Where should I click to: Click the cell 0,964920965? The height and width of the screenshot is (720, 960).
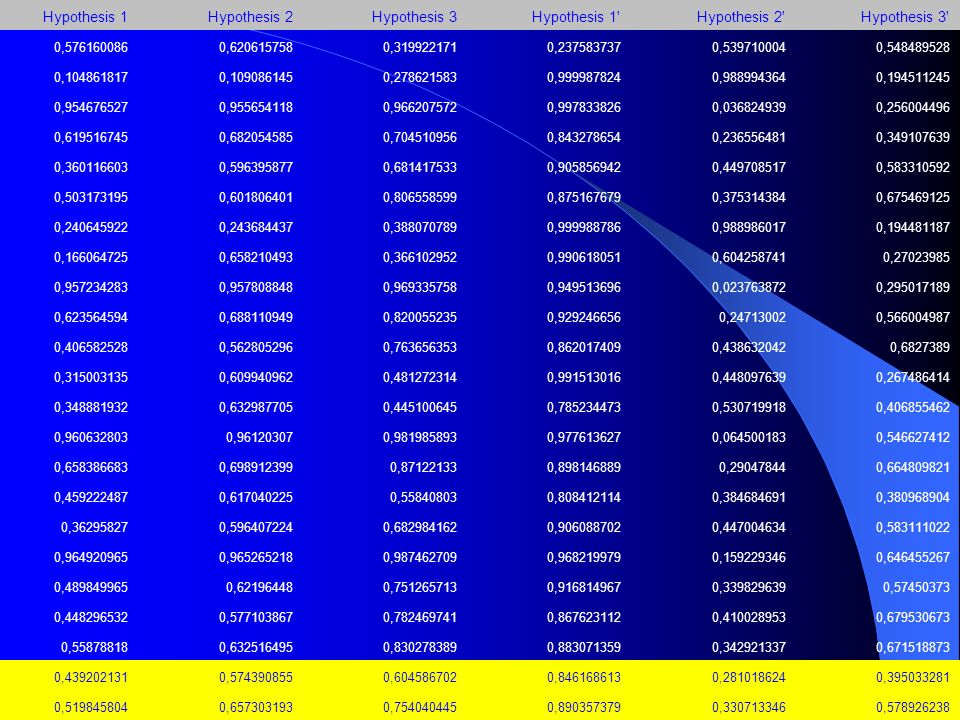tap(91, 557)
